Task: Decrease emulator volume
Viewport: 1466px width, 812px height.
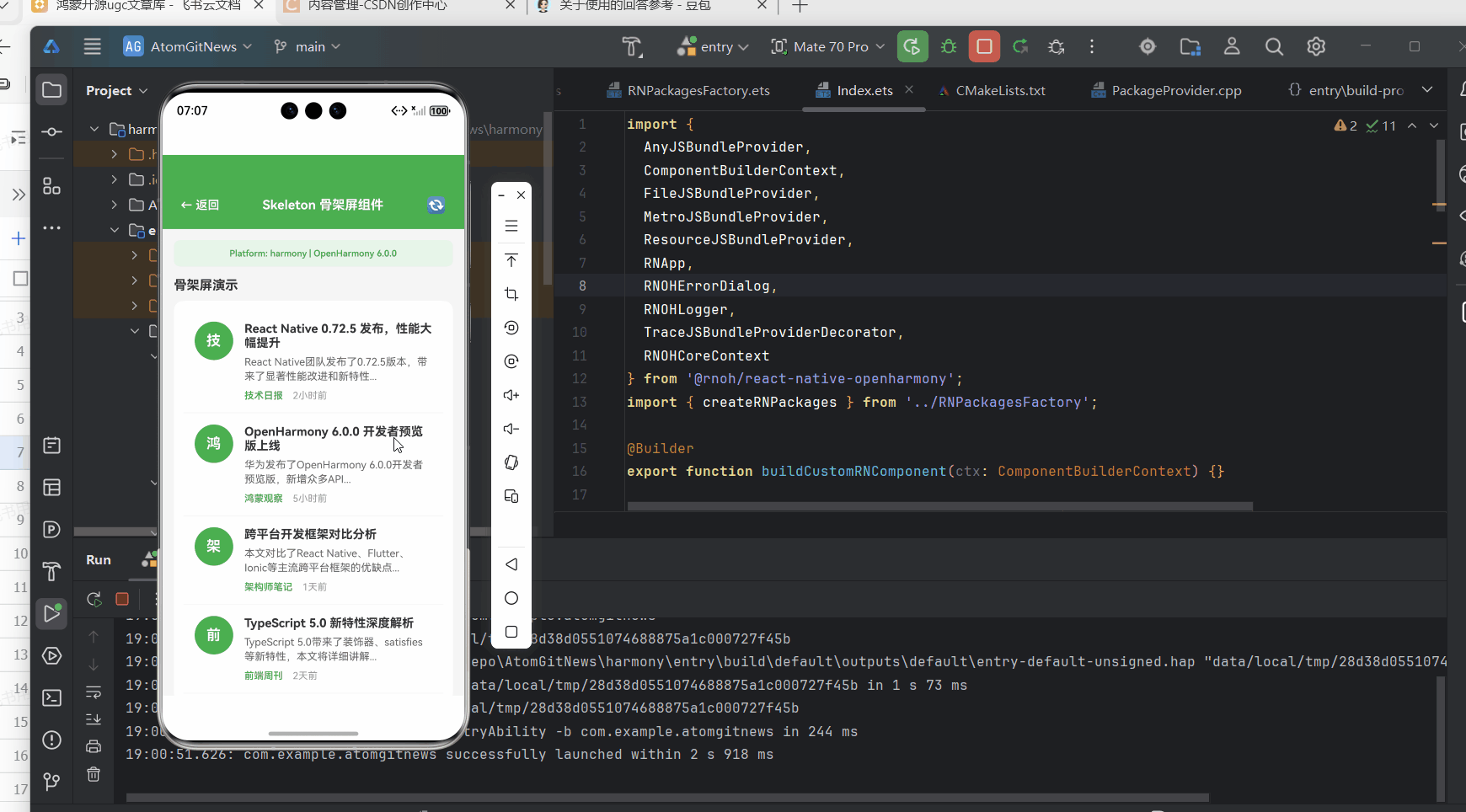Action: (511, 429)
